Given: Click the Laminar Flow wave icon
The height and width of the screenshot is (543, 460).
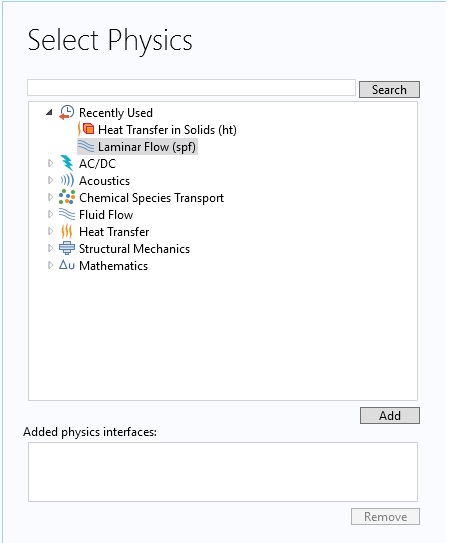Looking at the screenshot, I should tap(86, 146).
